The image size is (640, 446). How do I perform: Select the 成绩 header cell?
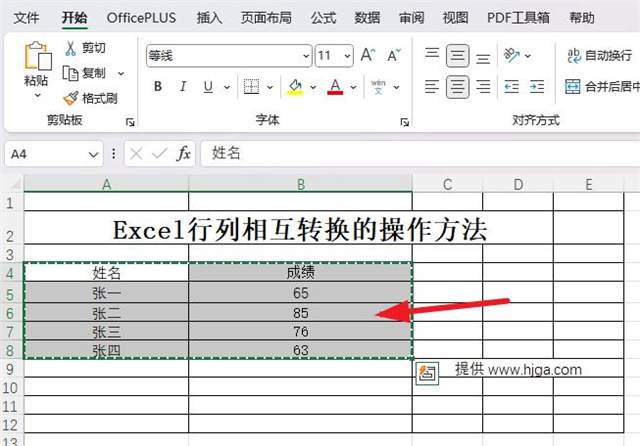[300, 273]
